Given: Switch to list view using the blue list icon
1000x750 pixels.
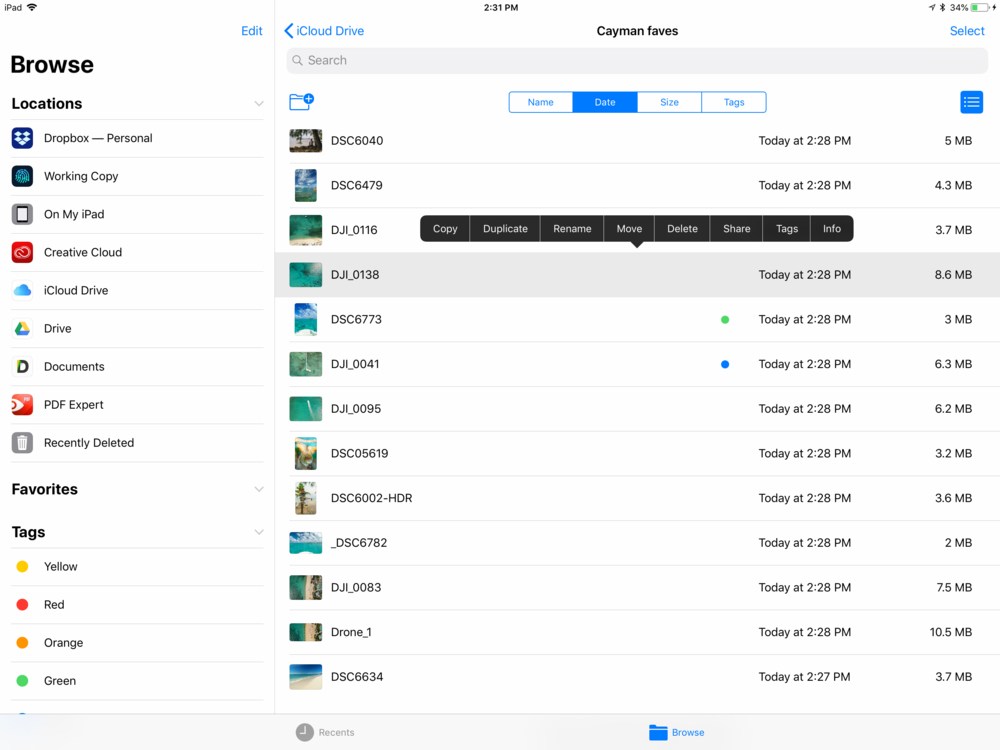Looking at the screenshot, I should tap(971, 102).
